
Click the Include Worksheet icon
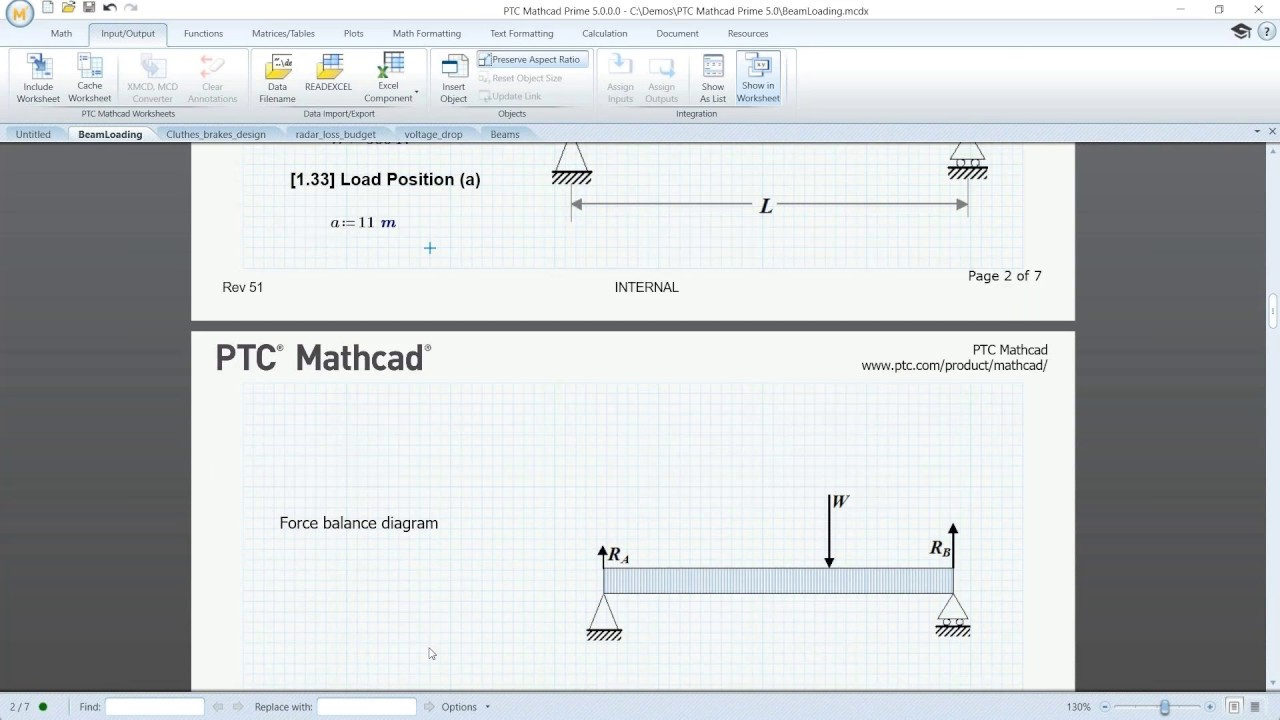38,67
